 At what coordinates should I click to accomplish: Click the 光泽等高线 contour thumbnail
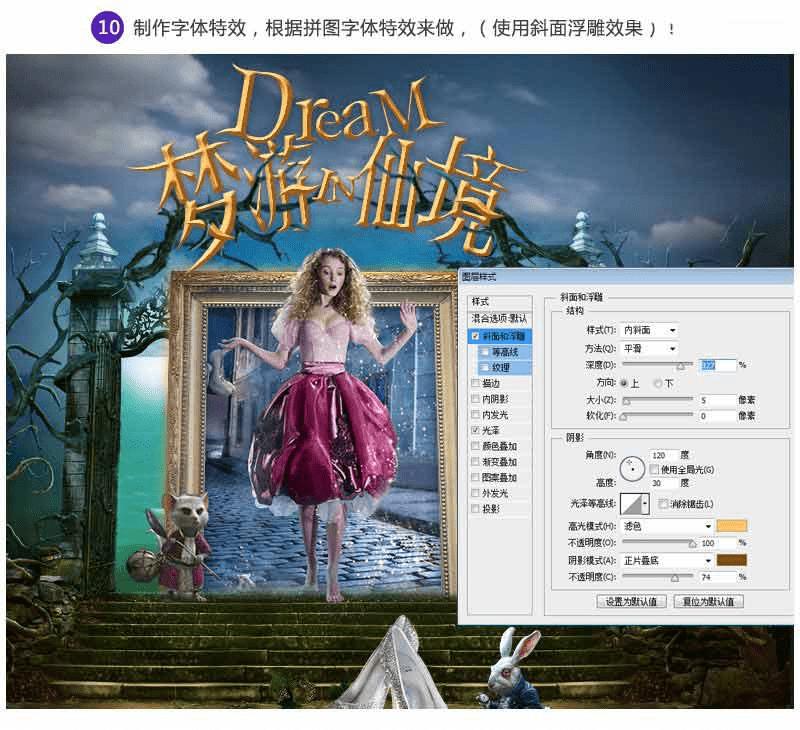631,504
